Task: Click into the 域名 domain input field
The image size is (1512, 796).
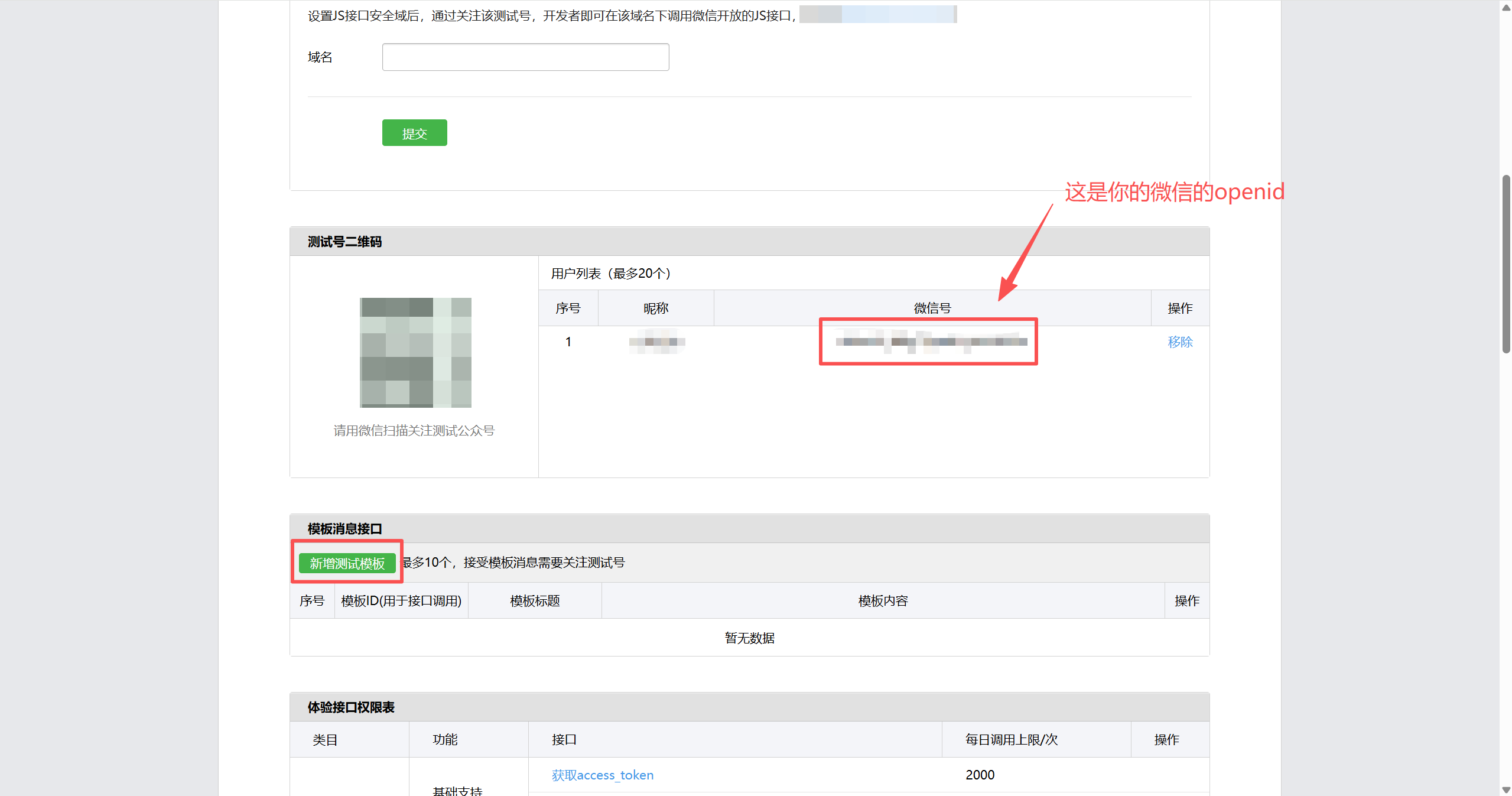Action: pyautogui.click(x=525, y=57)
